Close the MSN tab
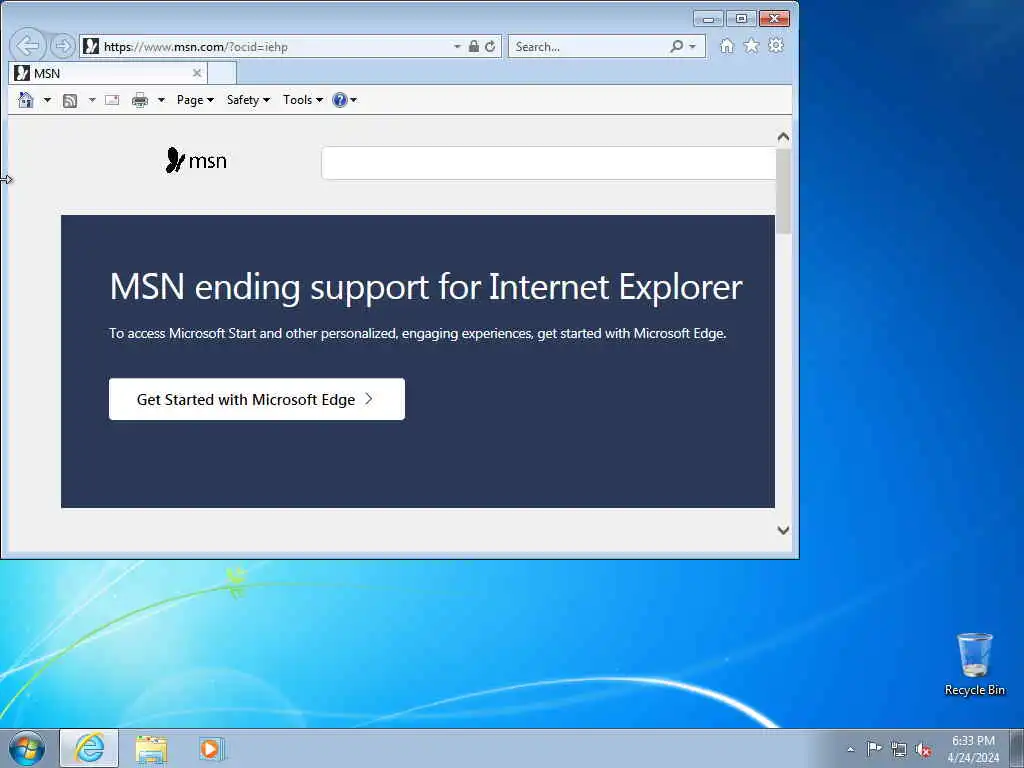This screenshot has width=1024, height=768. point(197,73)
